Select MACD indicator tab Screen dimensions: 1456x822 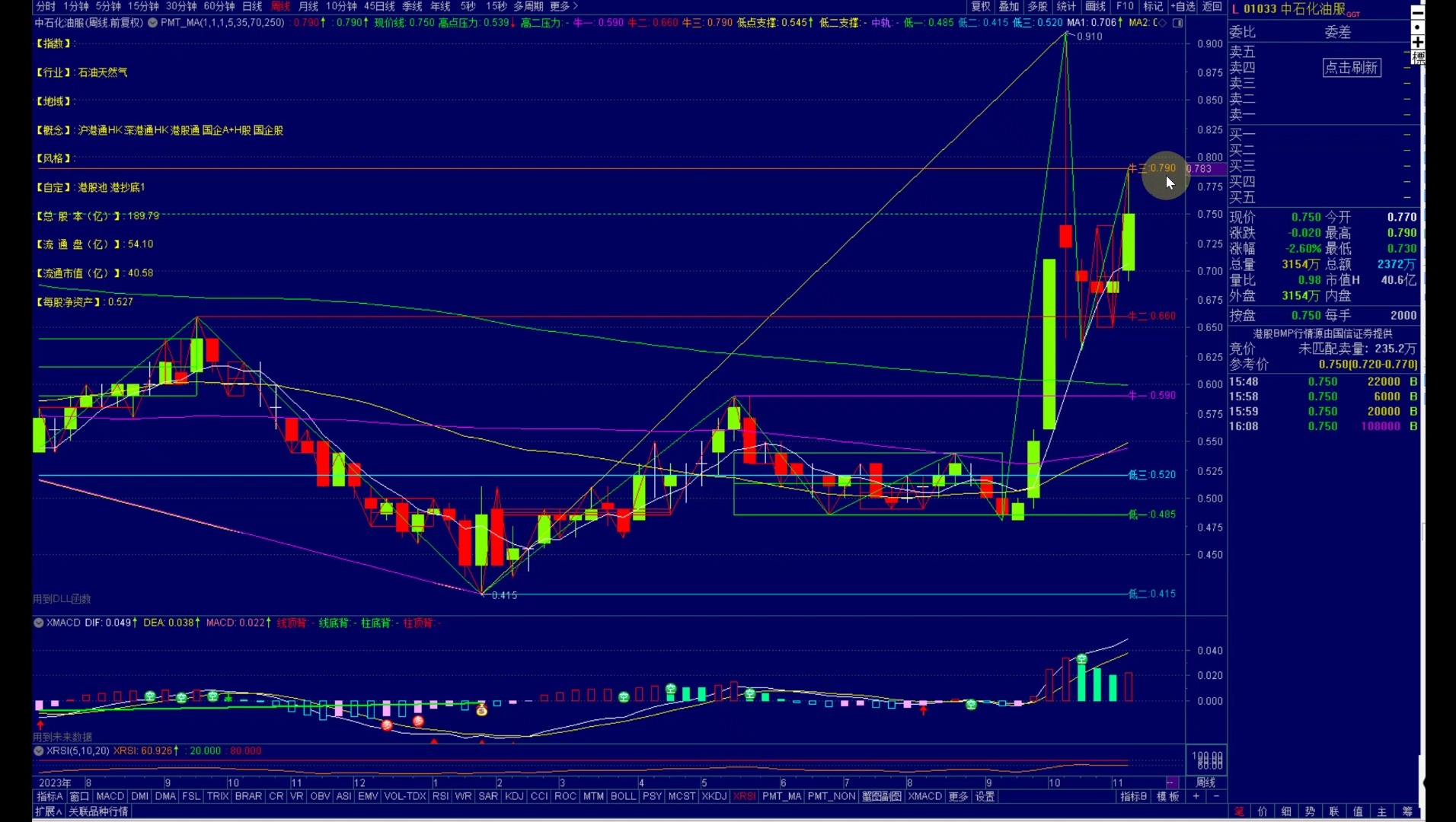tap(110, 796)
